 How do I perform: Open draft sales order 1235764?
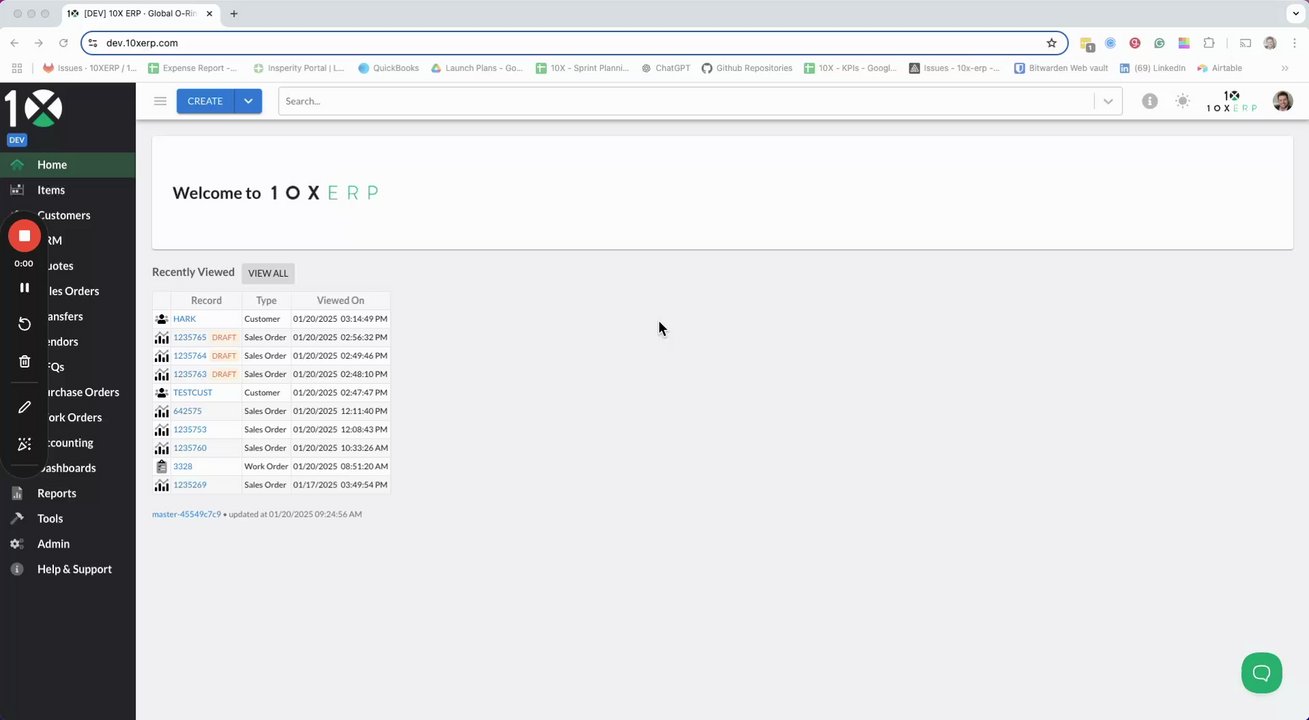point(190,356)
